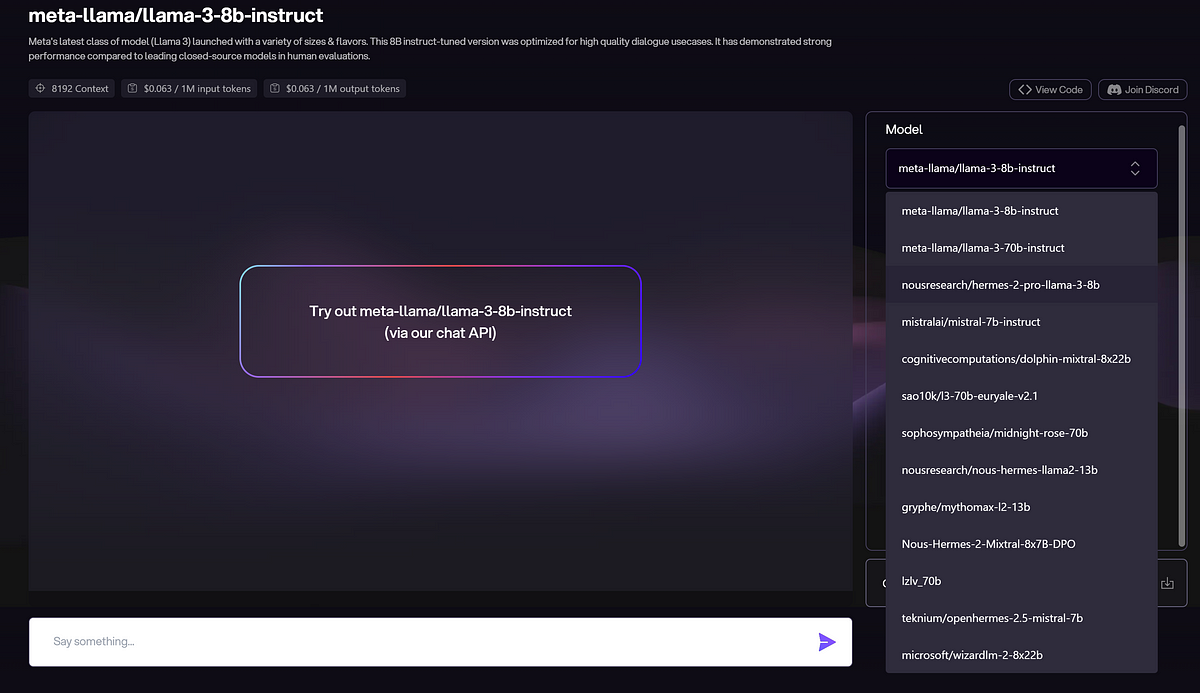Select nousresearch/hermes-2-pro-llama-3-8b model
This screenshot has height=693, width=1200.
pyautogui.click(x=1000, y=285)
